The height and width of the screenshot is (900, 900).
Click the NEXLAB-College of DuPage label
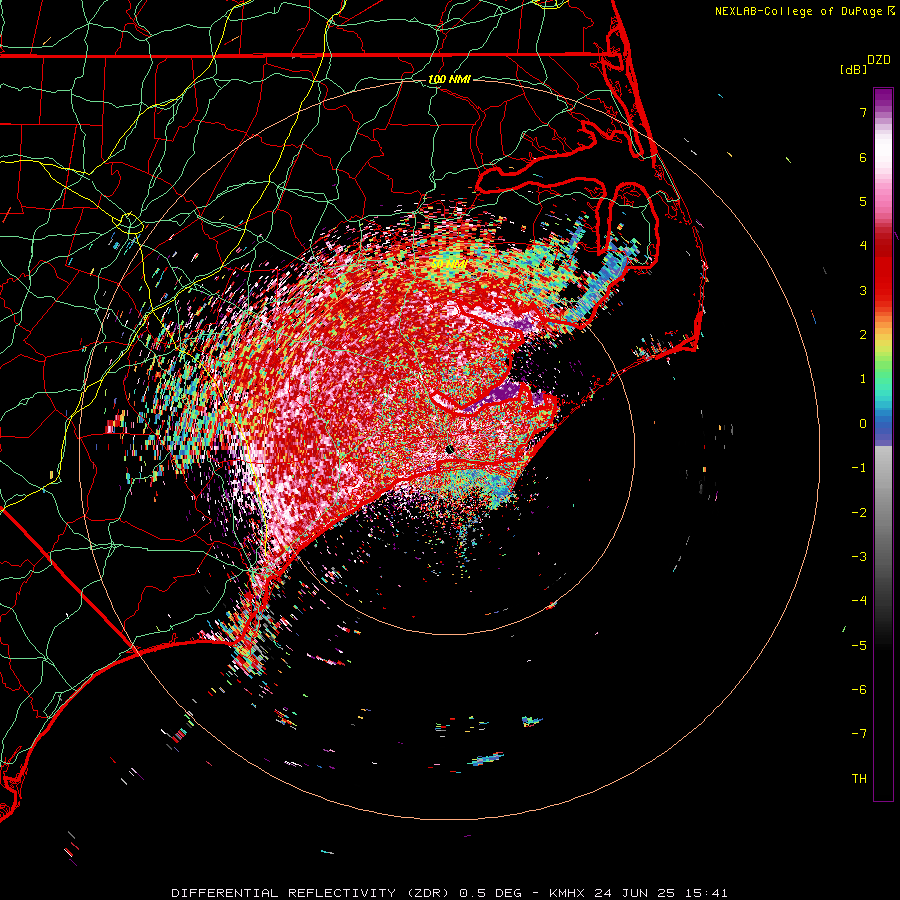point(798,11)
